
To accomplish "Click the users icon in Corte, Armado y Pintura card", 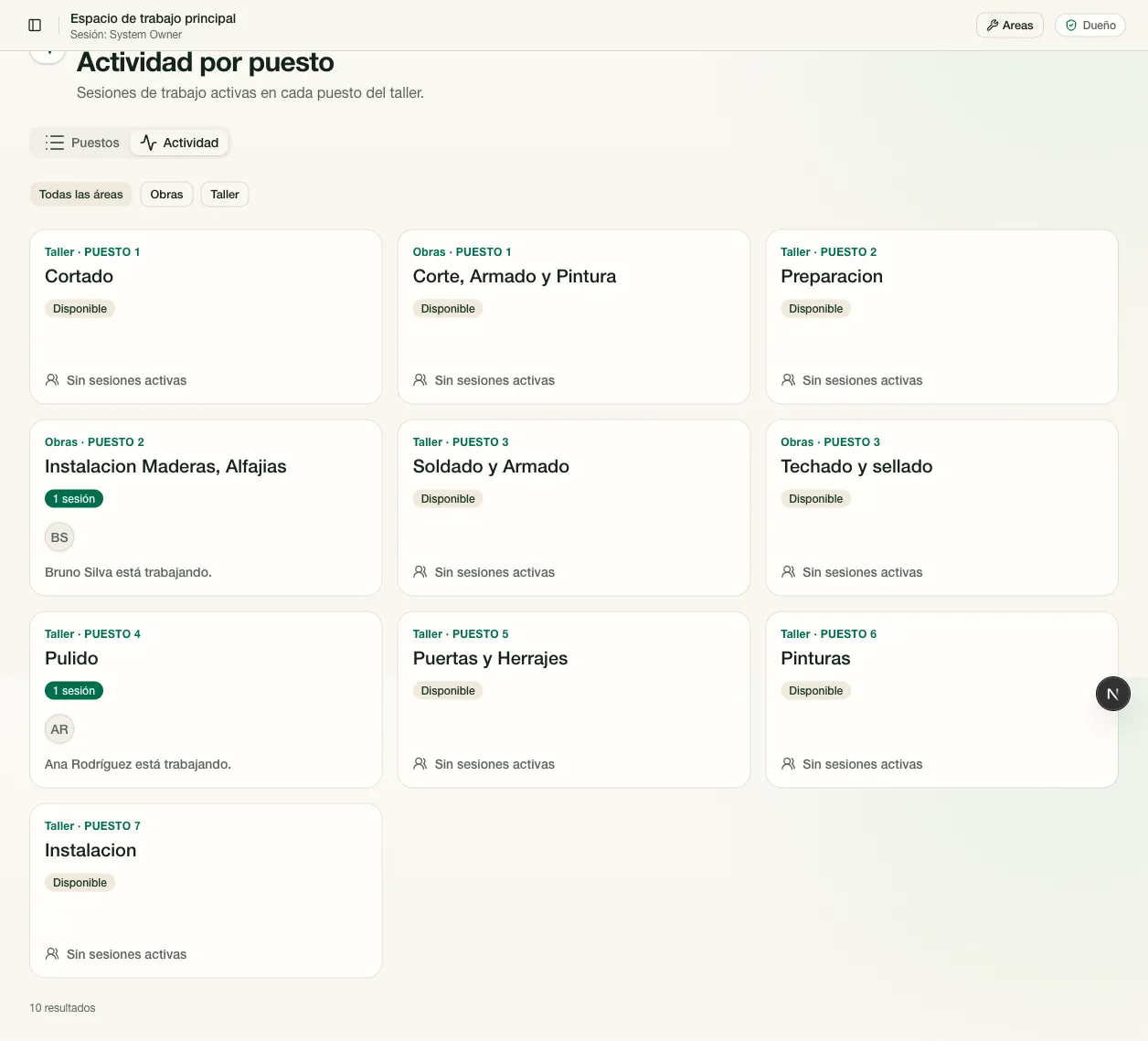I will click(x=420, y=379).
